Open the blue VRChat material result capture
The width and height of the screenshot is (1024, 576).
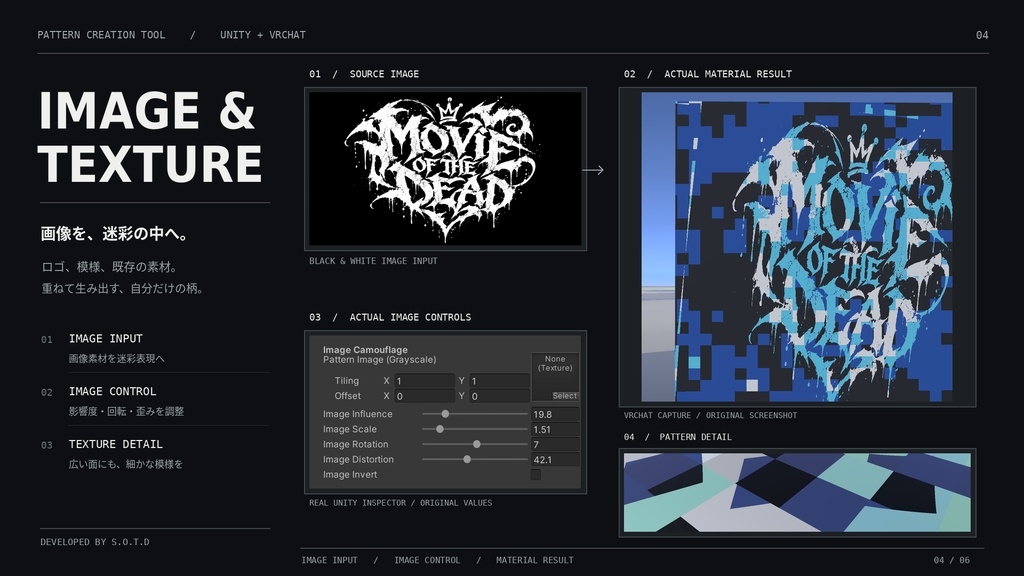tap(797, 247)
